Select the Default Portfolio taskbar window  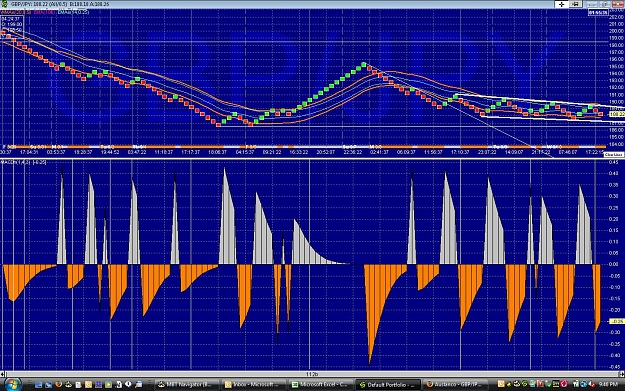coord(387,385)
